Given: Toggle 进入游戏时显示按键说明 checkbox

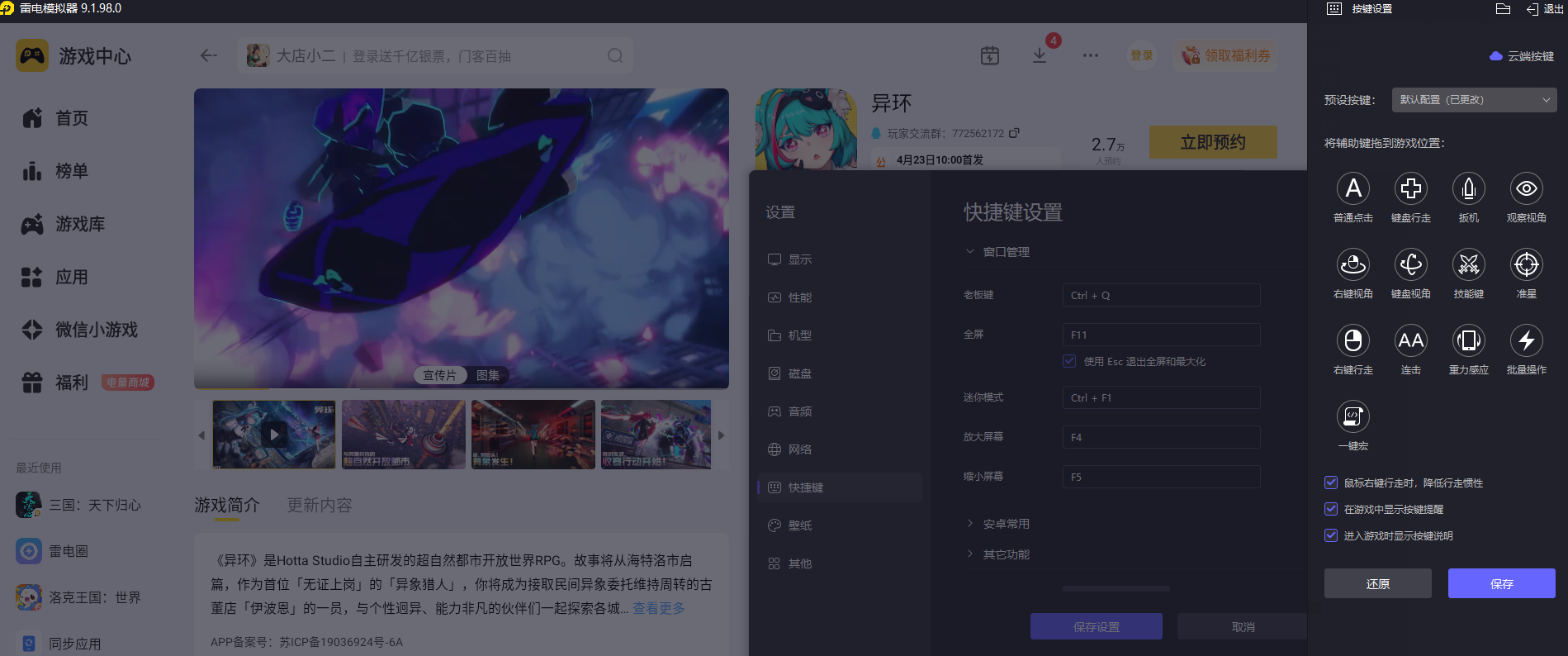Looking at the screenshot, I should (1331, 535).
